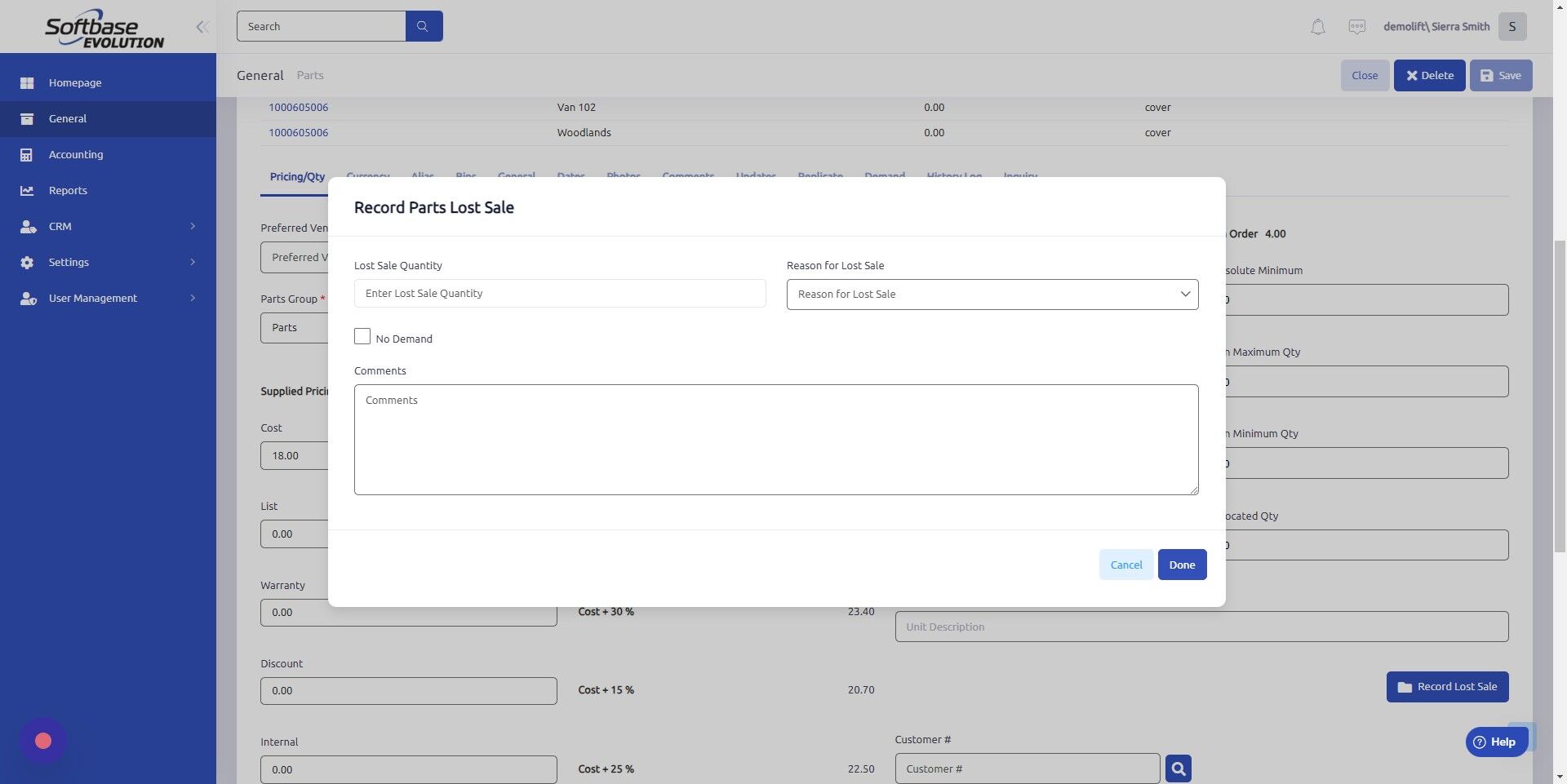Switch to the Pricing/Qty tab

click(296, 176)
